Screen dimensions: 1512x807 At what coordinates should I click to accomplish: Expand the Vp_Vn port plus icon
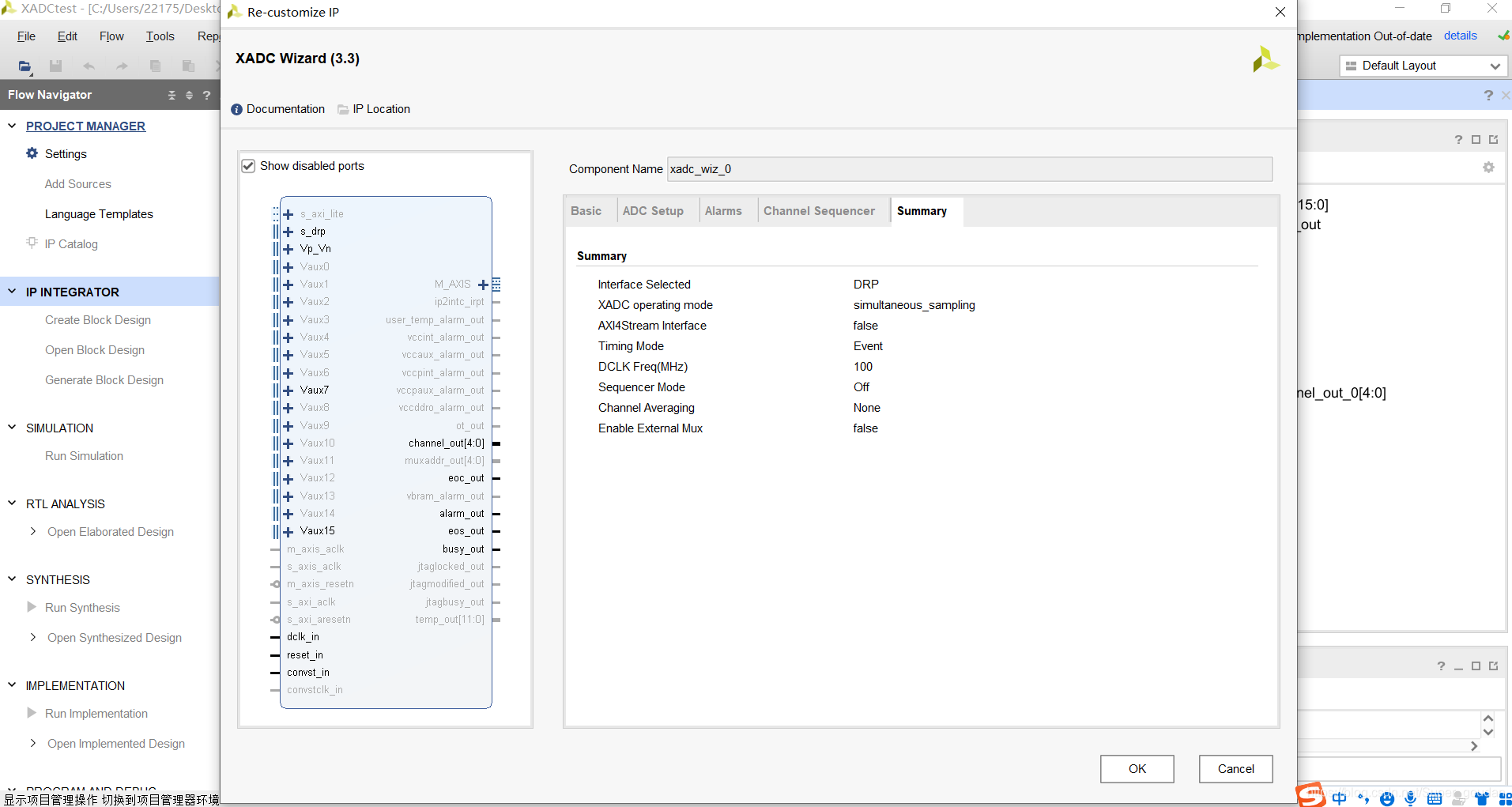pyautogui.click(x=288, y=249)
